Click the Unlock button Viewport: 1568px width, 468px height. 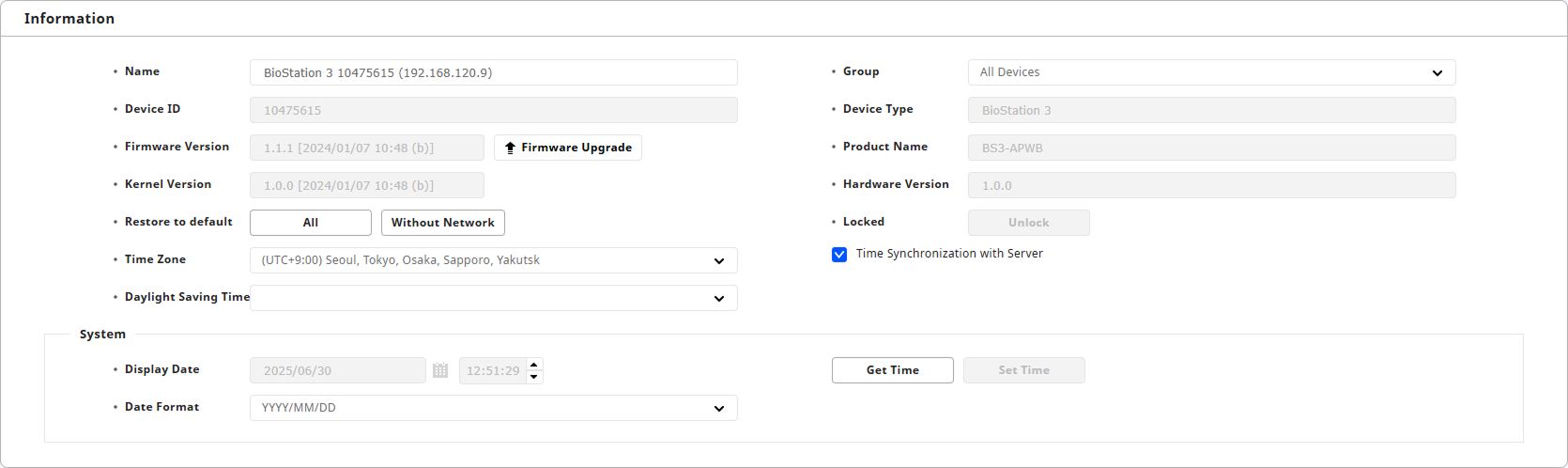click(x=1028, y=223)
